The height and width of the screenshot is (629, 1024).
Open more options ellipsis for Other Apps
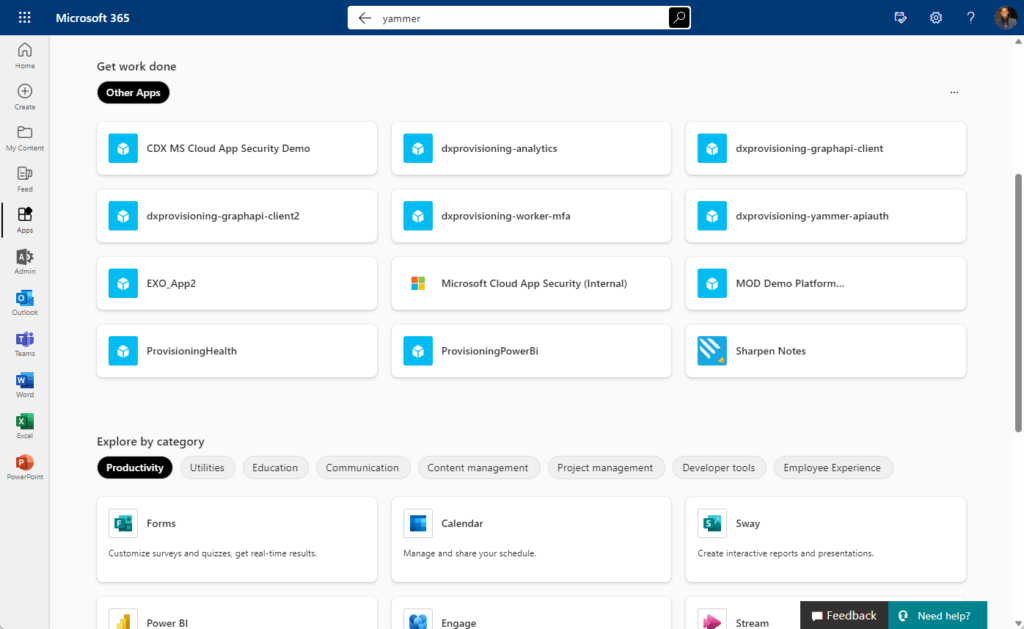(954, 93)
